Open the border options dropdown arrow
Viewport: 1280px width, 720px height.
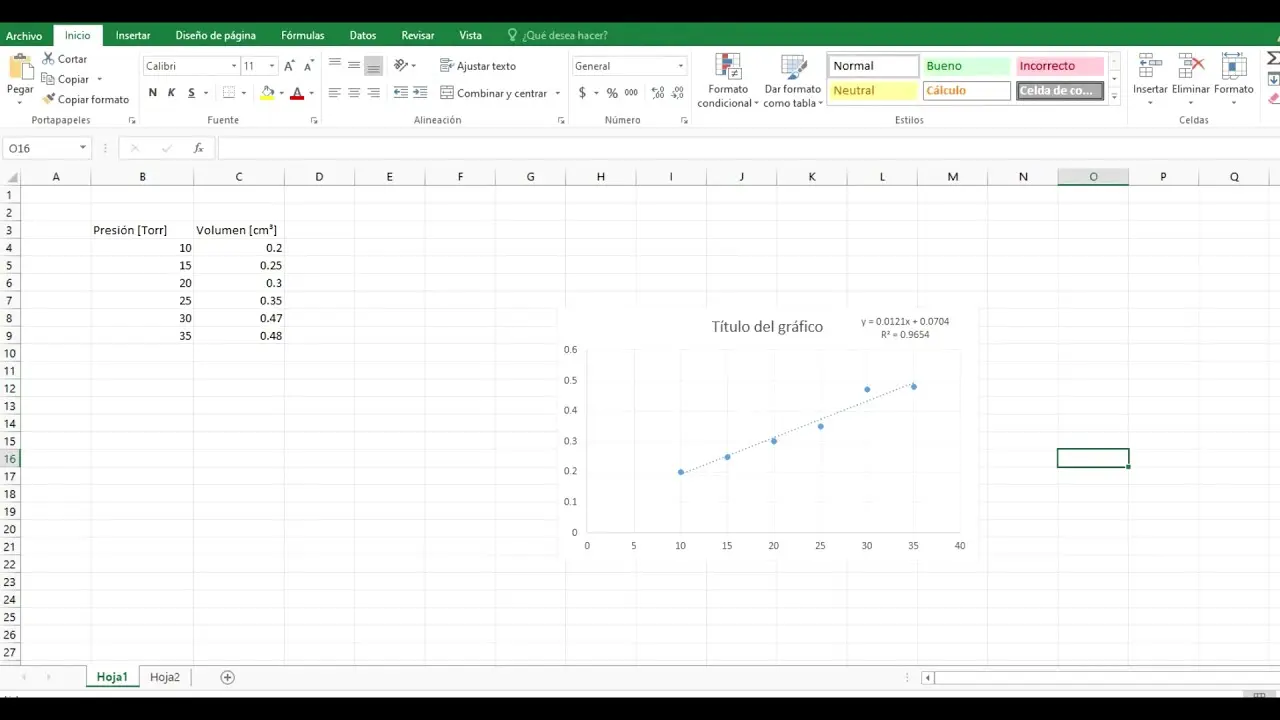pos(242,92)
